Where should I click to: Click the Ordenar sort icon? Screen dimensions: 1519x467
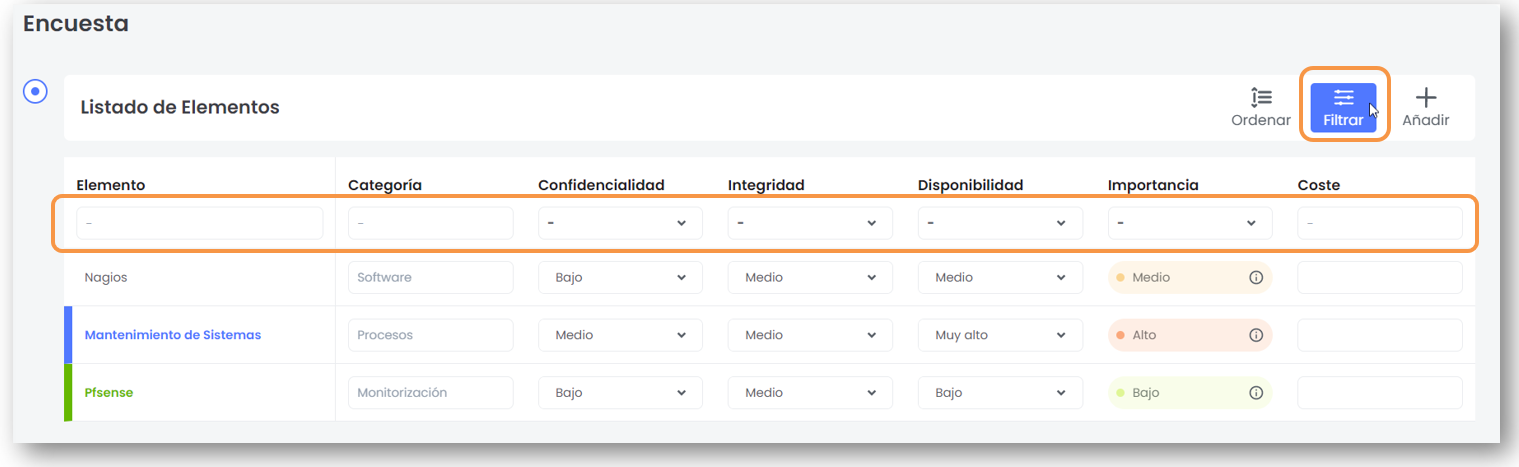click(x=1260, y=107)
